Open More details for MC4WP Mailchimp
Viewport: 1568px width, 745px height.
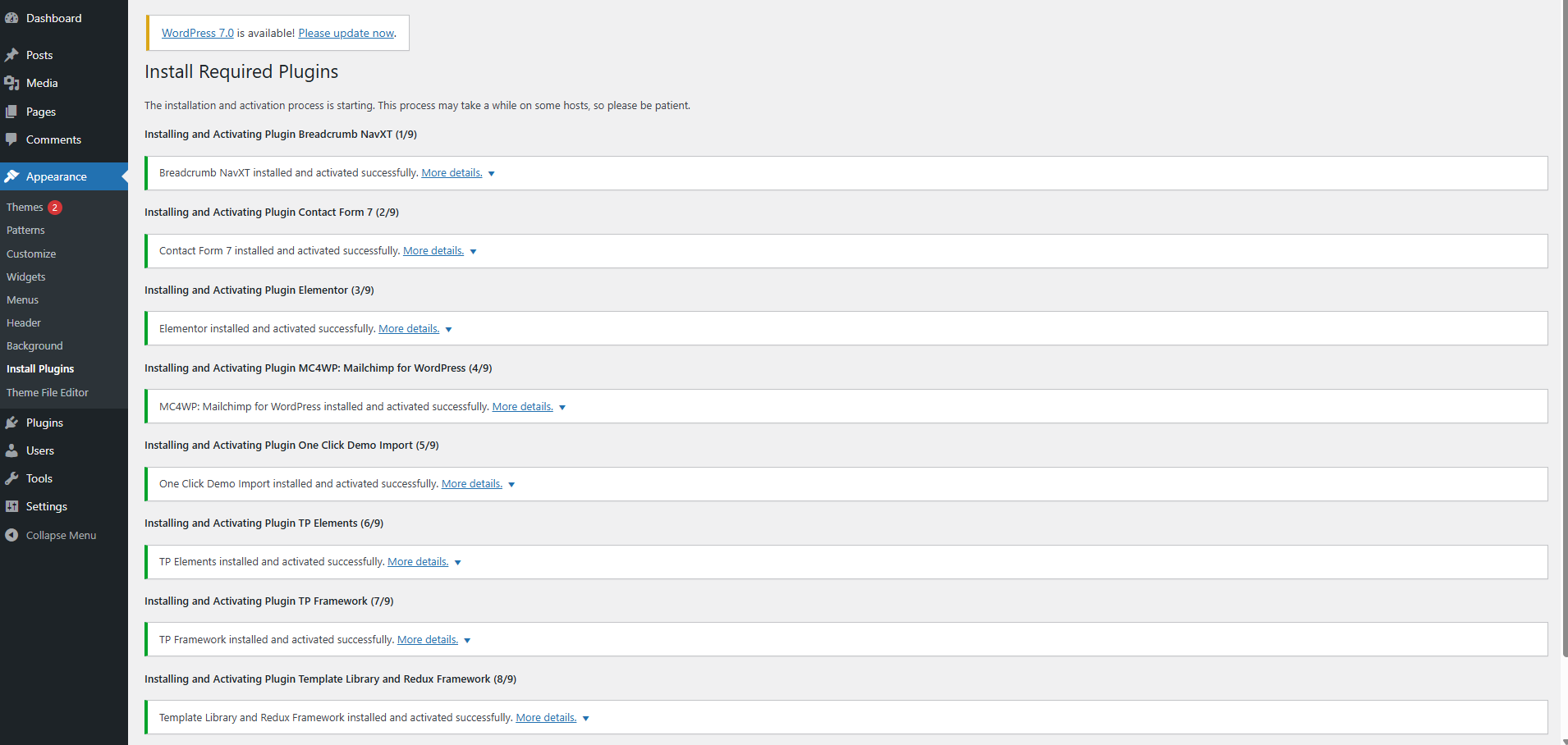[x=523, y=407]
